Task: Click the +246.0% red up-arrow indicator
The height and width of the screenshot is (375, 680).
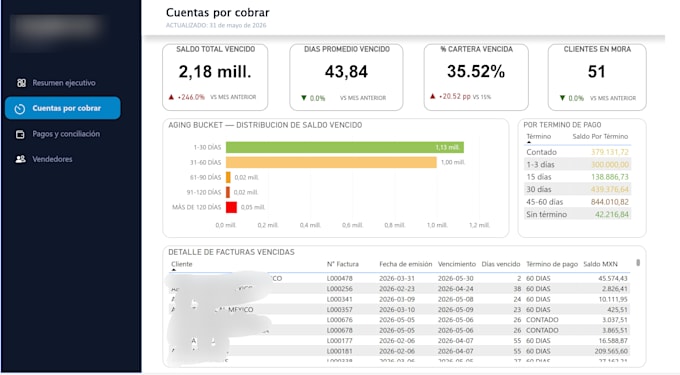Action: pyautogui.click(x=171, y=97)
